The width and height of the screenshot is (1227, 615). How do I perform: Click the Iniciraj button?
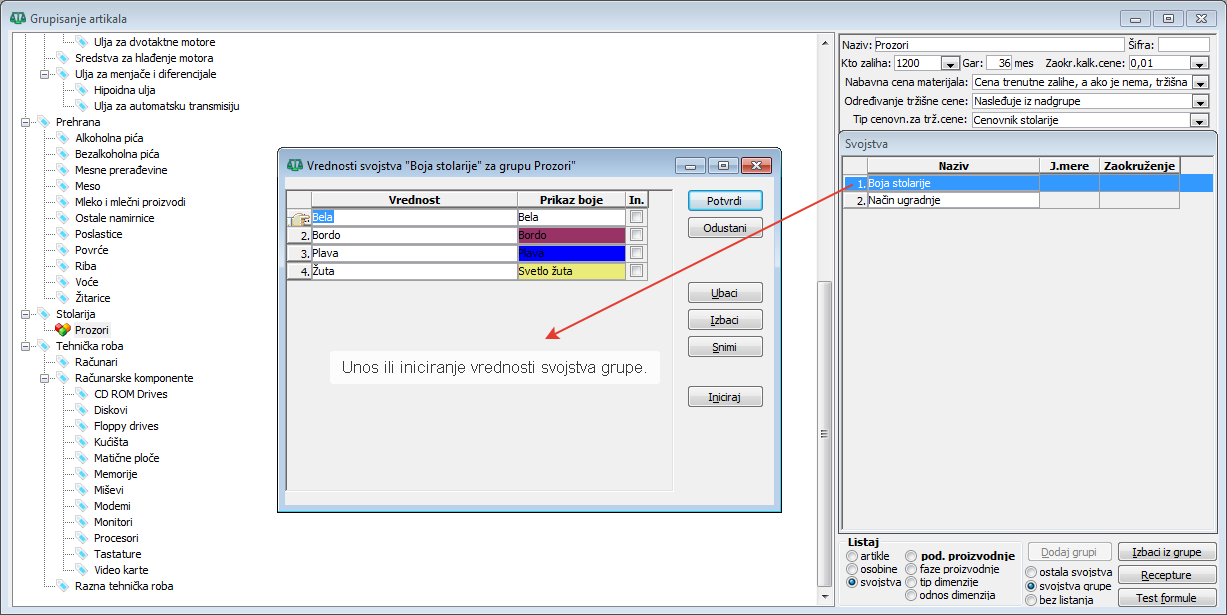pyautogui.click(x=725, y=397)
